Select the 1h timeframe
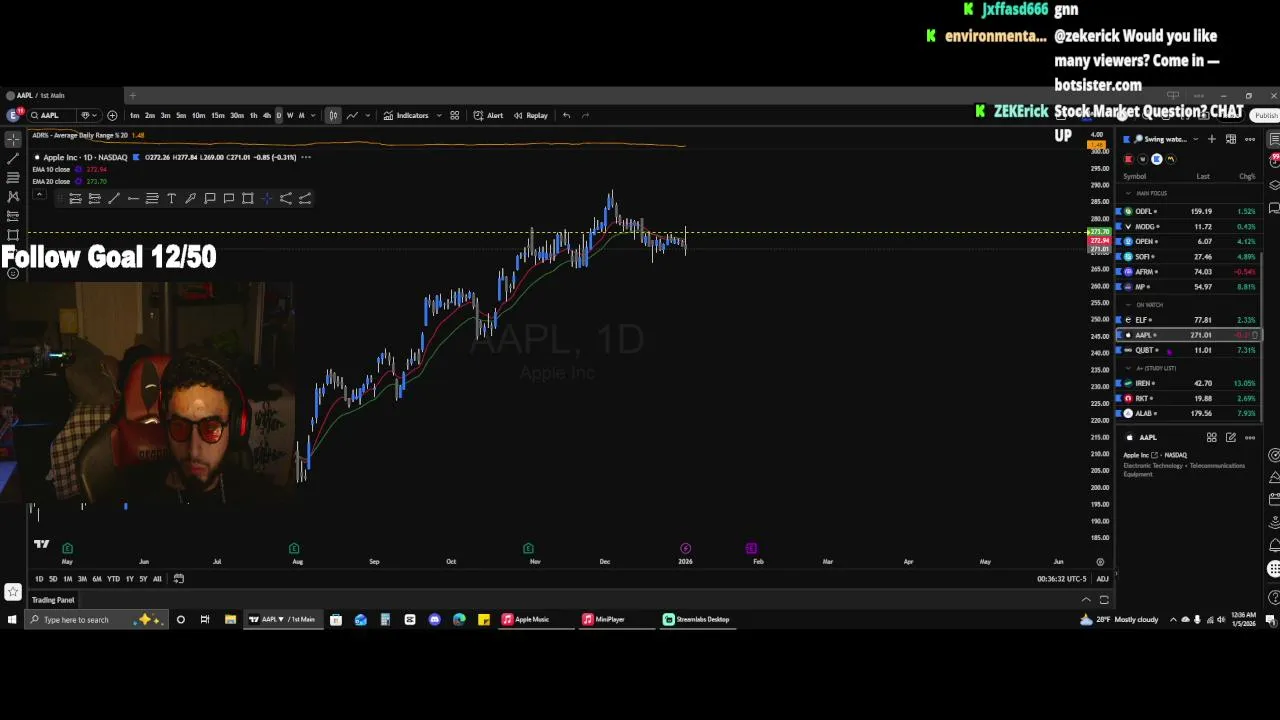This screenshot has width=1280, height=720. (x=253, y=115)
